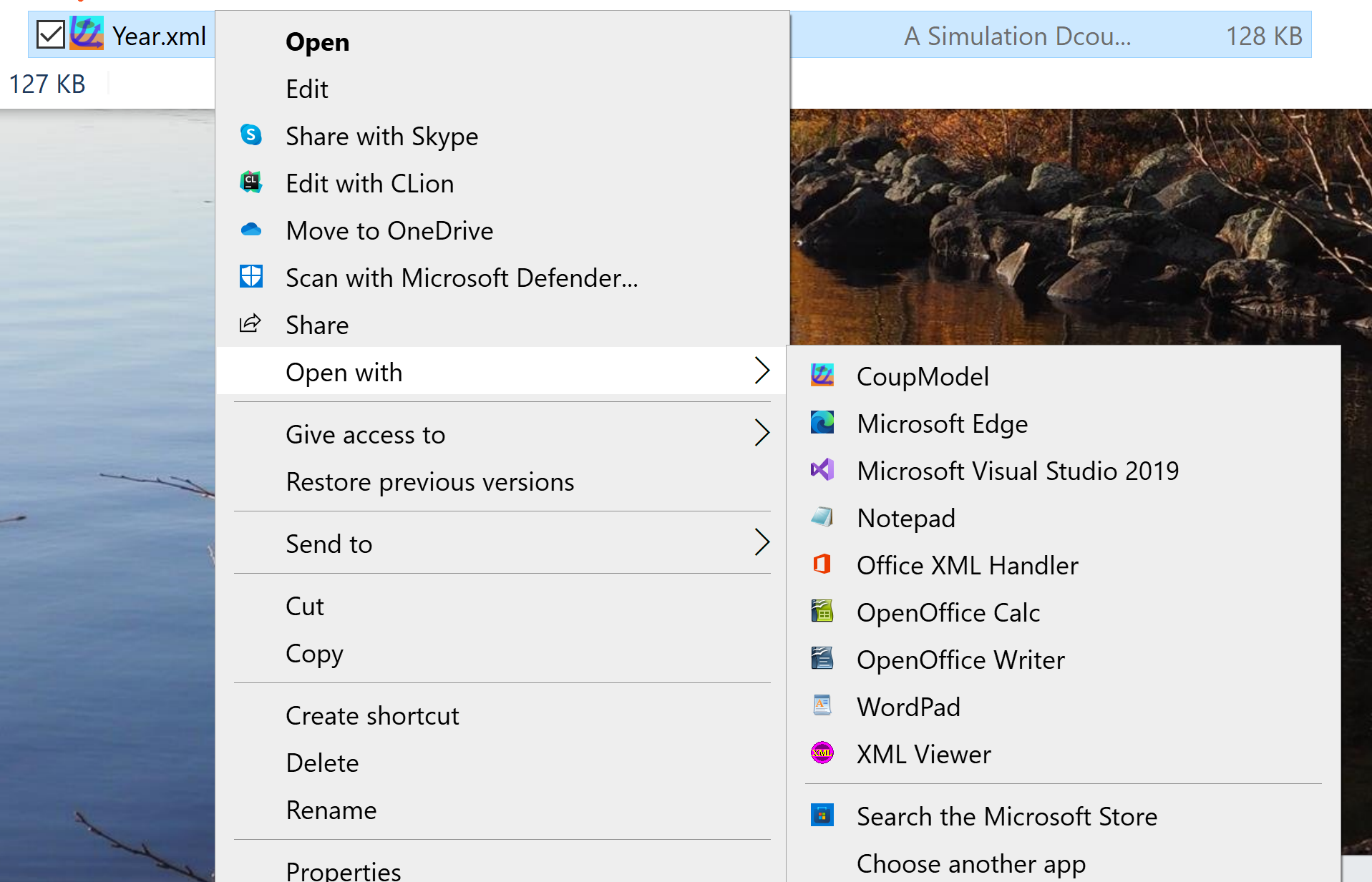Viewport: 1372px width, 882px height.
Task: Expand the Give access to arrow
Action: 762,433
